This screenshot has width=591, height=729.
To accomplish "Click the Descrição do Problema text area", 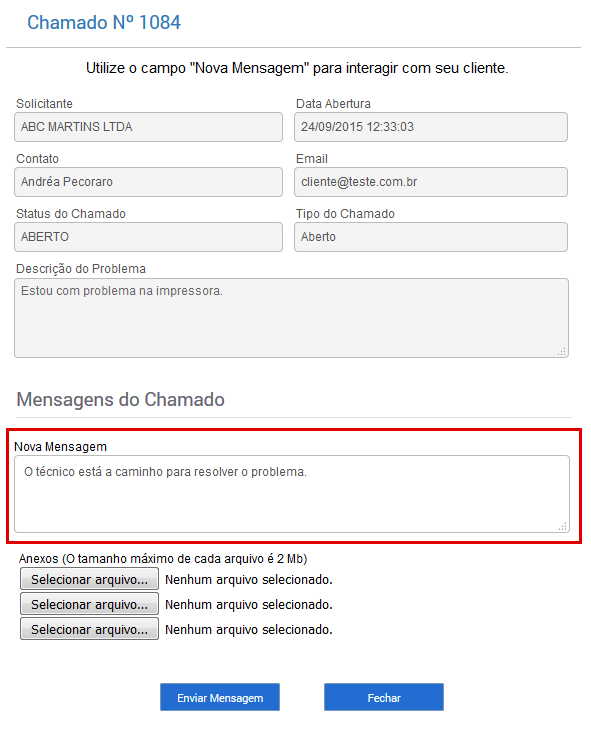I will point(292,318).
